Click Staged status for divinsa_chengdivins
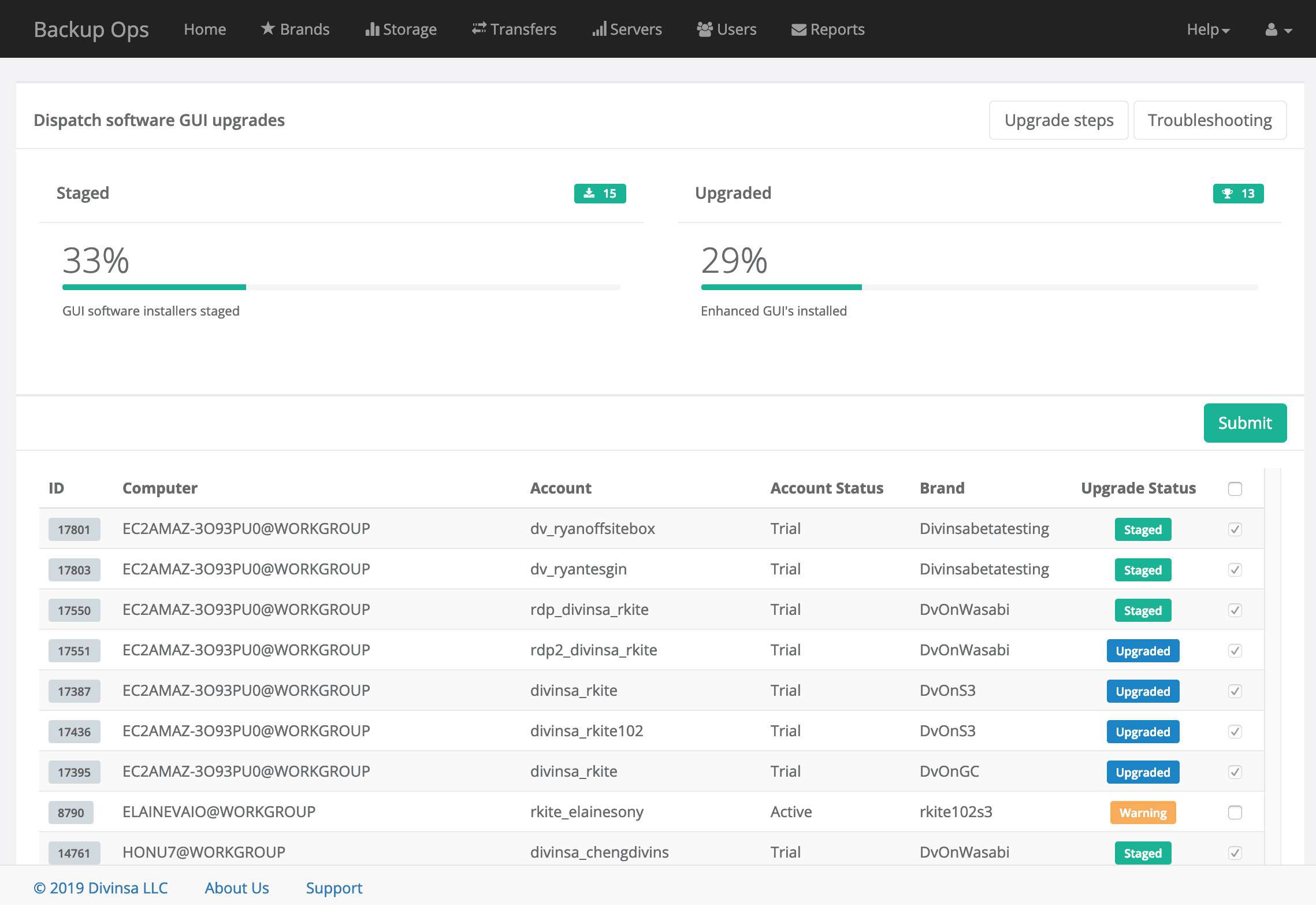 [x=1143, y=853]
